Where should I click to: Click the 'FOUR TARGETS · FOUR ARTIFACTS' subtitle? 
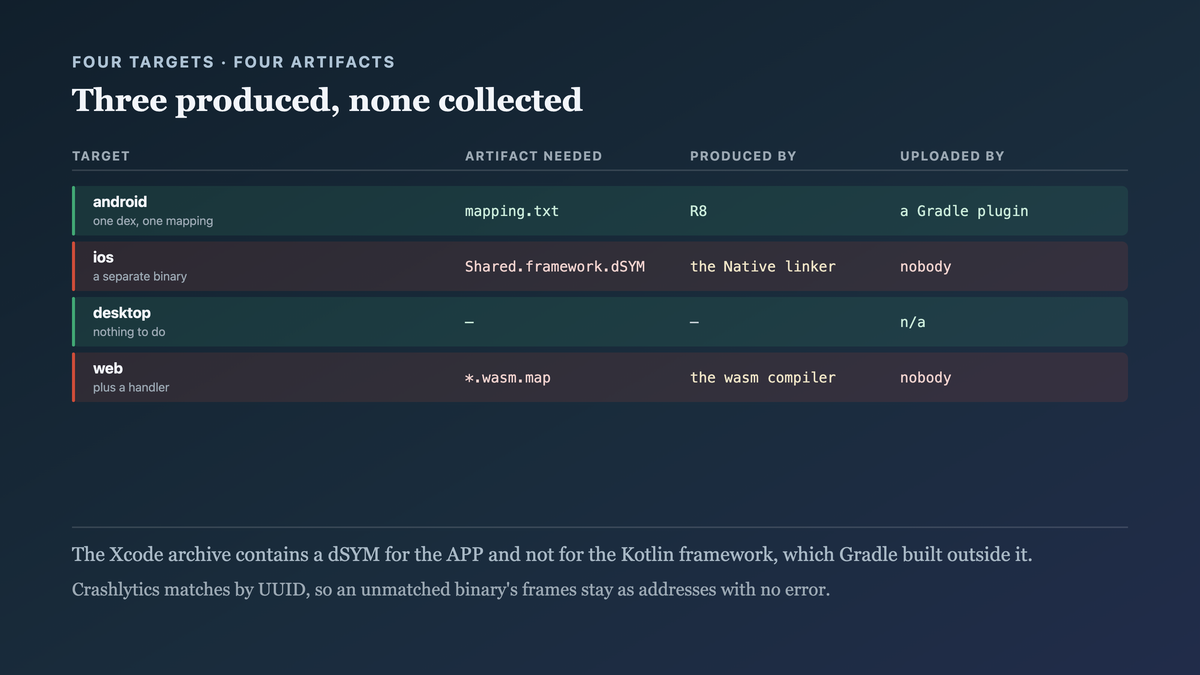pyautogui.click(x=233, y=62)
